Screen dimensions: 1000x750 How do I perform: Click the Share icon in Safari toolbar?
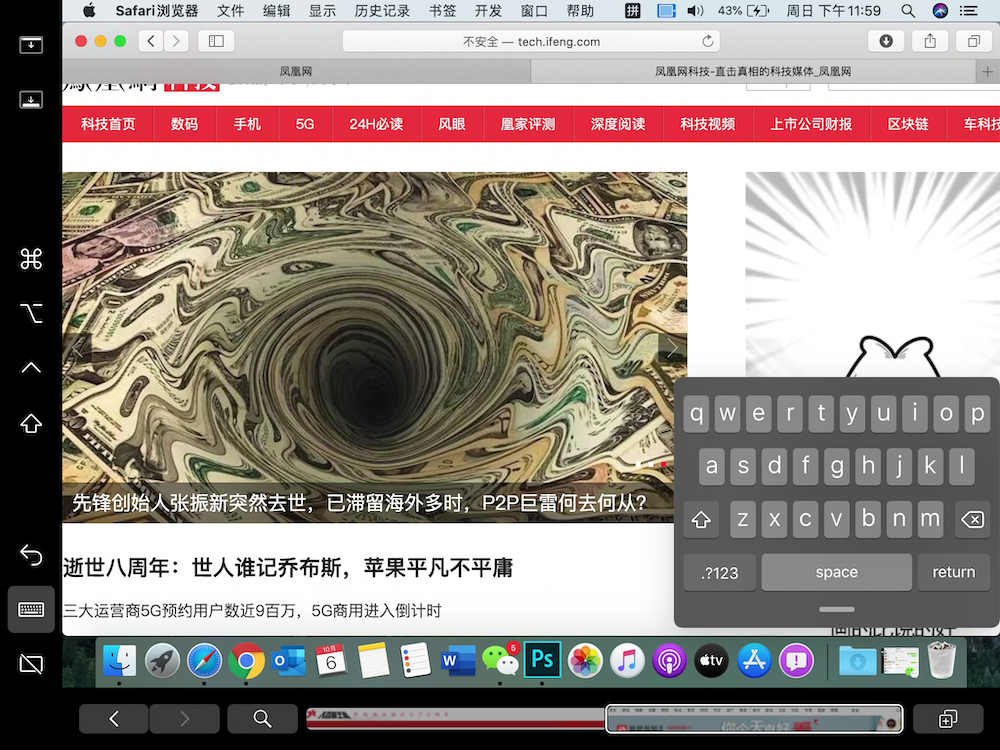(930, 41)
